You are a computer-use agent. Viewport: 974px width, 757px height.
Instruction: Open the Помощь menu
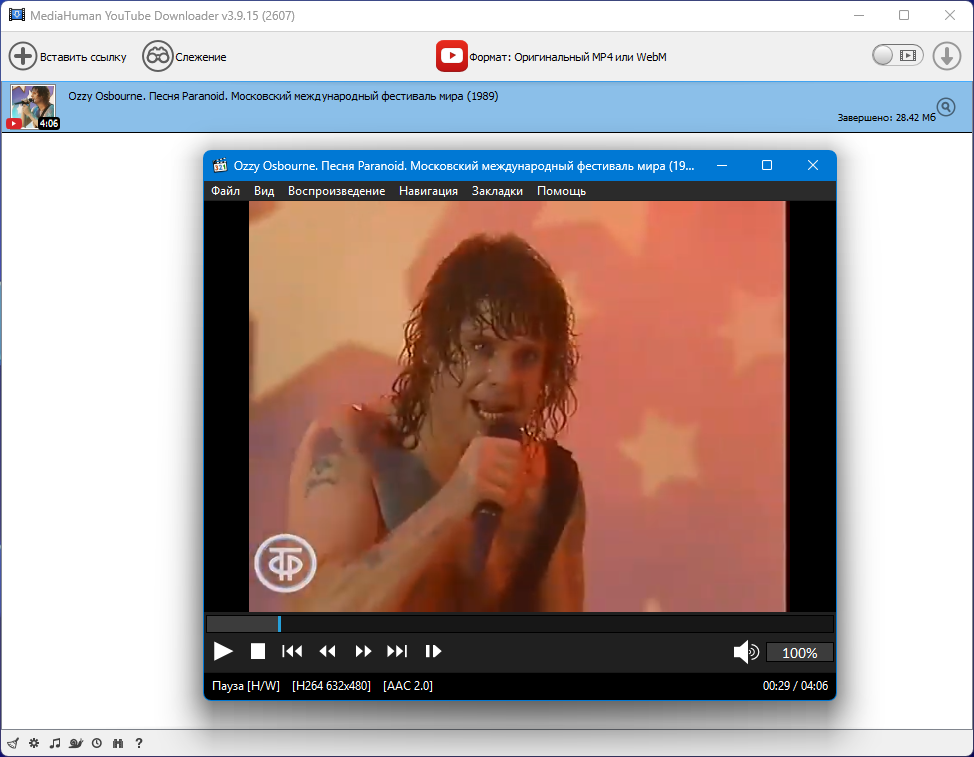pyautogui.click(x=561, y=191)
